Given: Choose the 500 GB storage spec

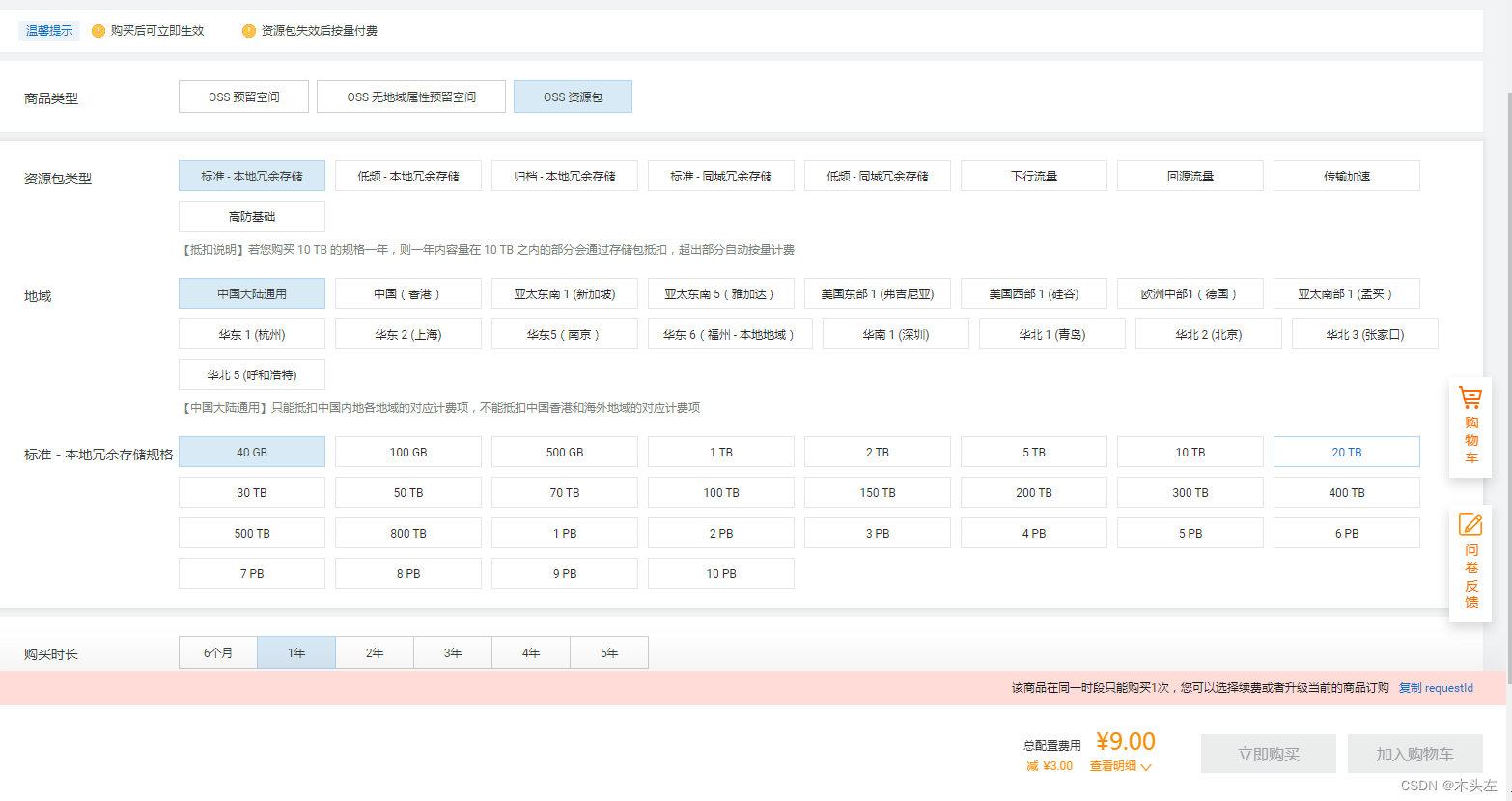Looking at the screenshot, I should coord(565,452).
